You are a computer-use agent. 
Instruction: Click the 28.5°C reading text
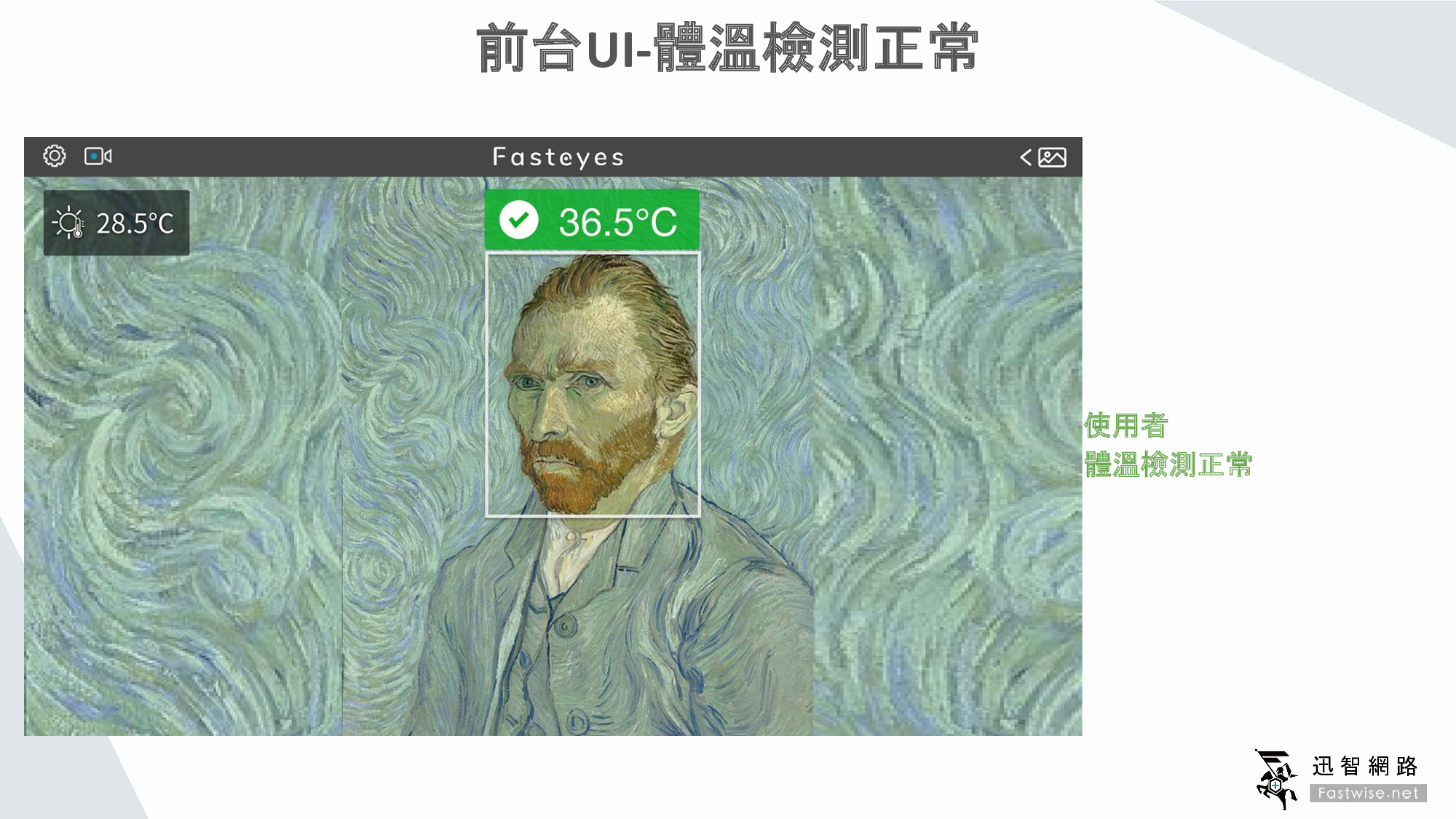point(135,223)
